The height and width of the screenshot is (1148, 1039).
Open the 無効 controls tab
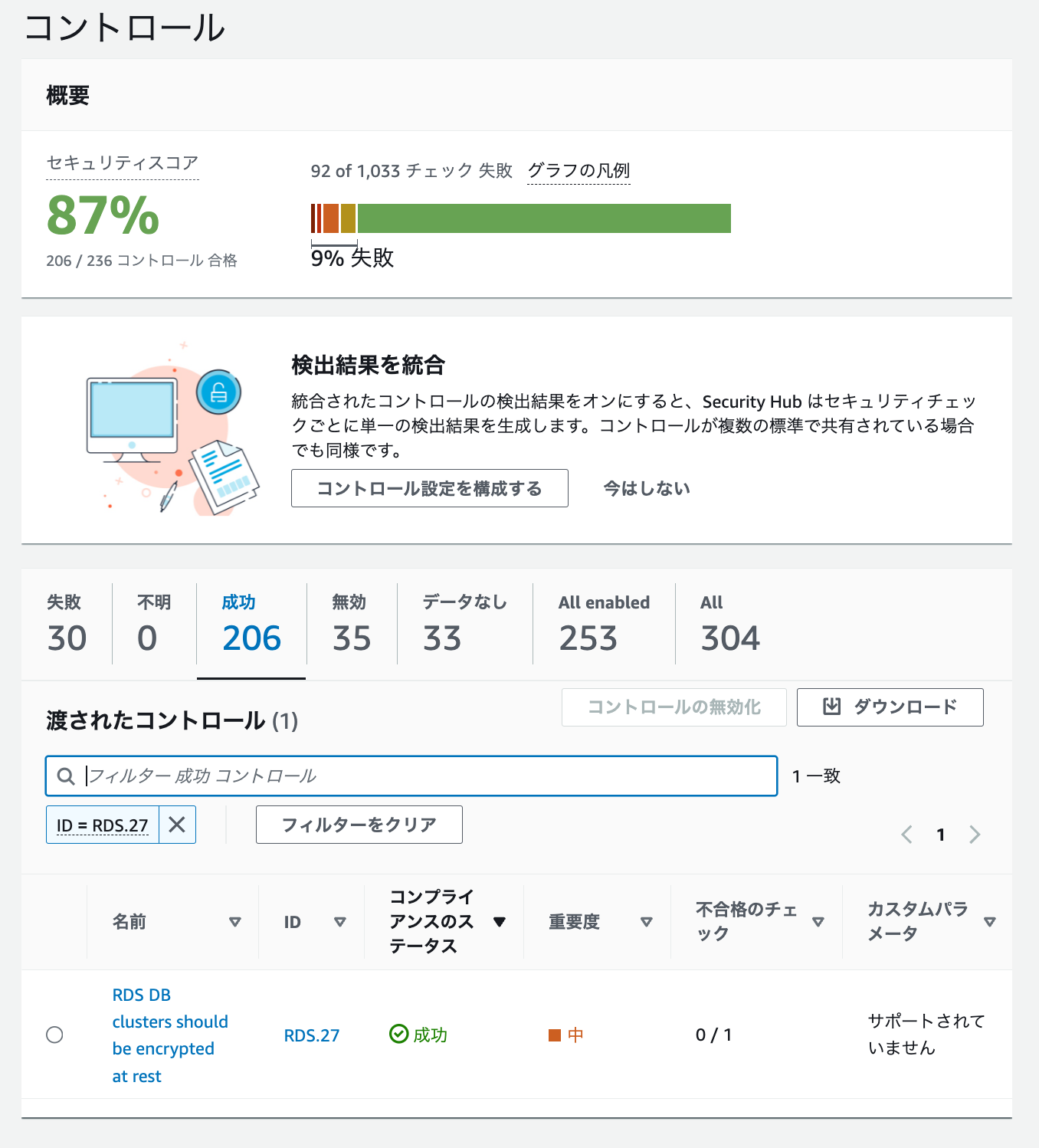(x=350, y=622)
